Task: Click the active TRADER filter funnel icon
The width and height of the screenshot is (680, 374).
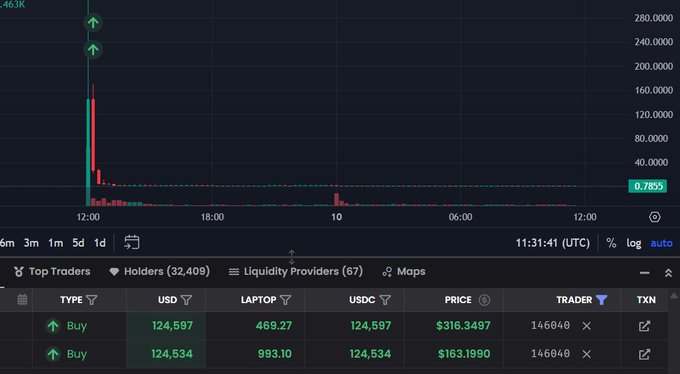Action: [x=602, y=300]
